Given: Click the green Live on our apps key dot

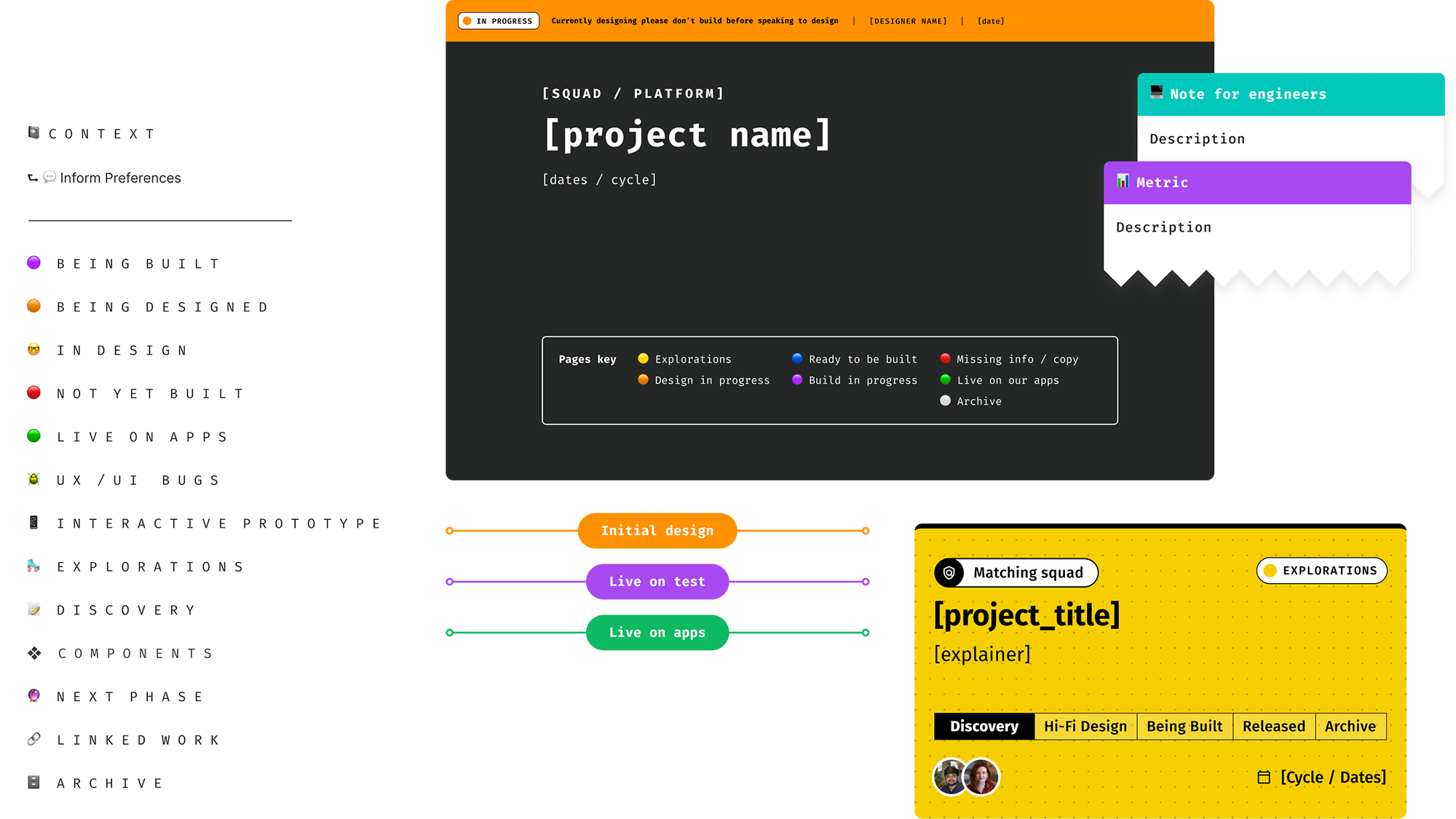Looking at the screenshot, I should click(945, 379).
